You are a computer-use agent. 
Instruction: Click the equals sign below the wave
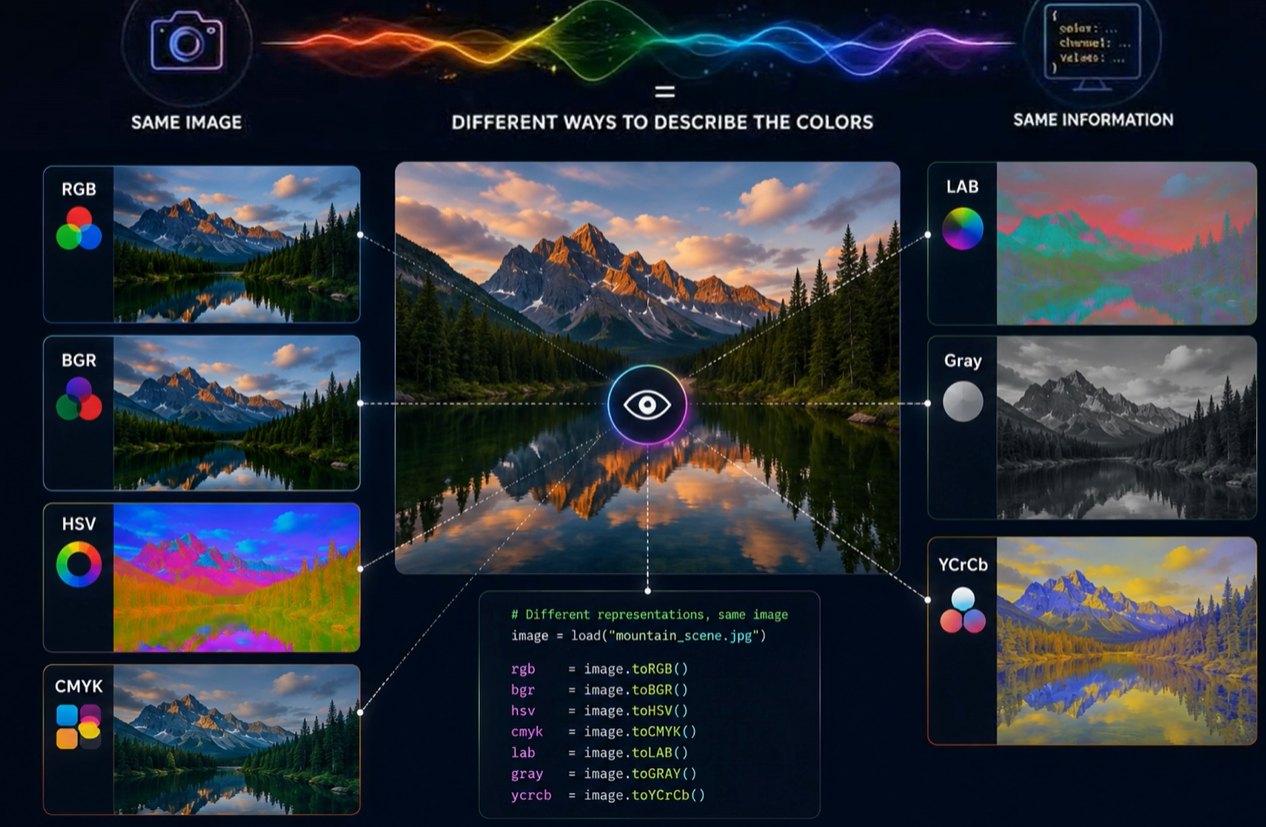pyautogui.click(x=664, y=93)
